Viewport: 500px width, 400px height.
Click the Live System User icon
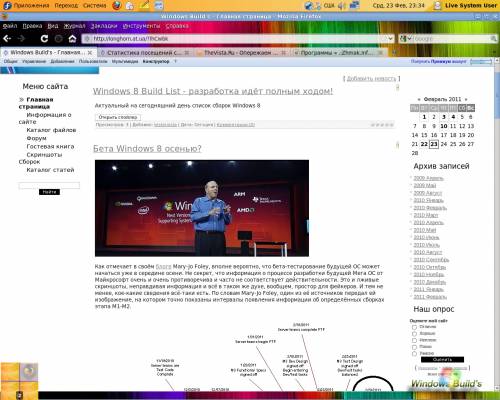(437, 5)
